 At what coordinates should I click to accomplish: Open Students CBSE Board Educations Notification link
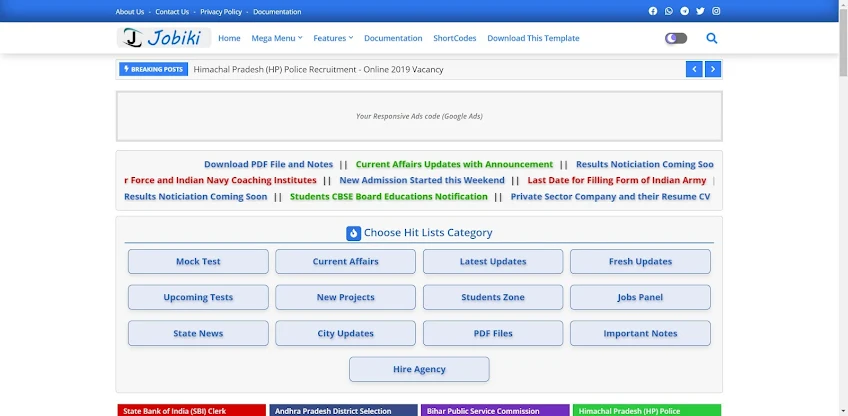[x=389, y=196]
